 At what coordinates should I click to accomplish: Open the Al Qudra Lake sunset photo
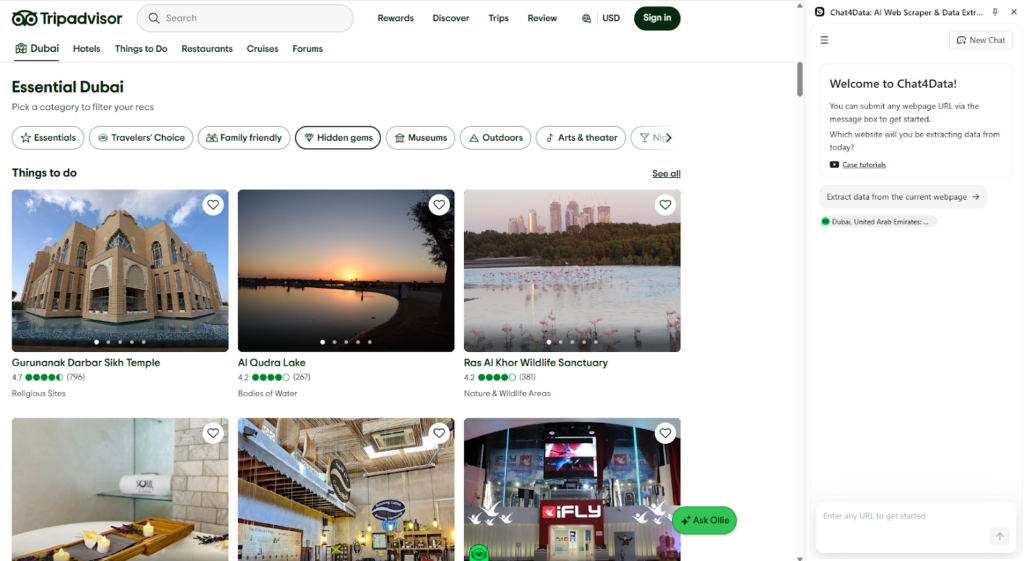[346, 271]
